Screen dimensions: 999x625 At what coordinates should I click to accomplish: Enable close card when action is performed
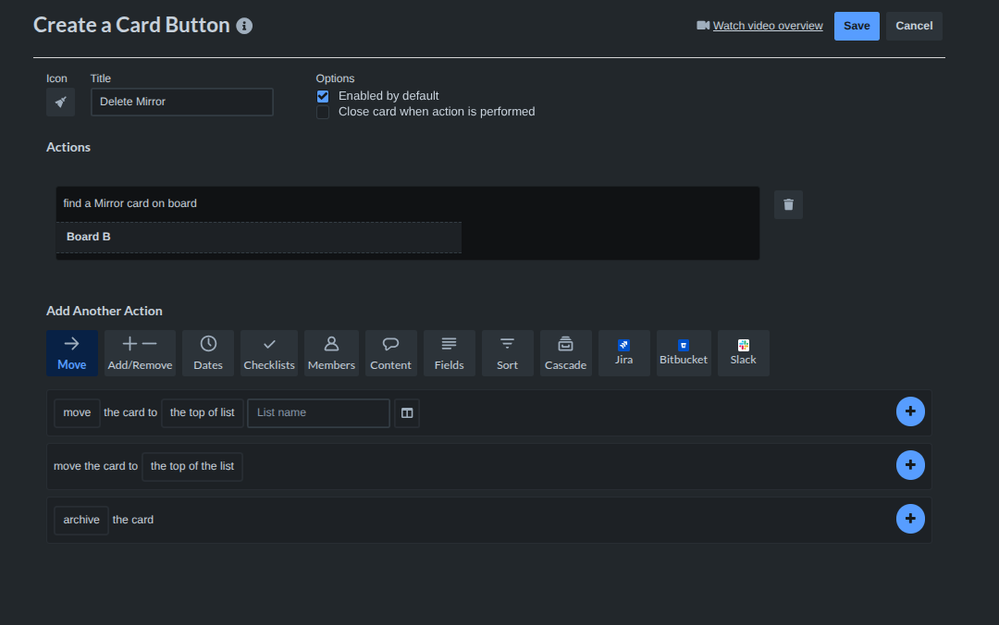click(x=322, y=112)
